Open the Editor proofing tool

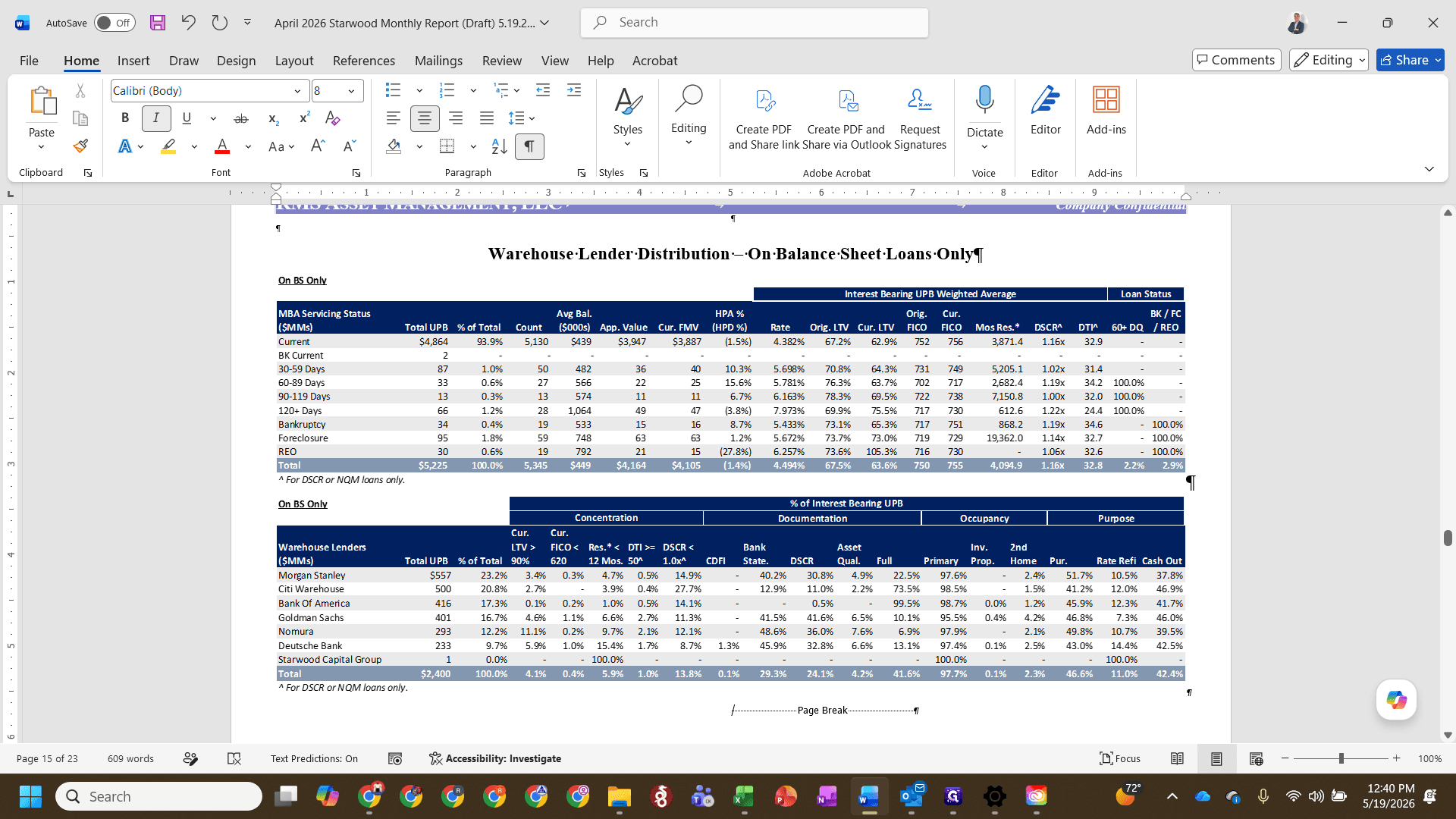1045,111
